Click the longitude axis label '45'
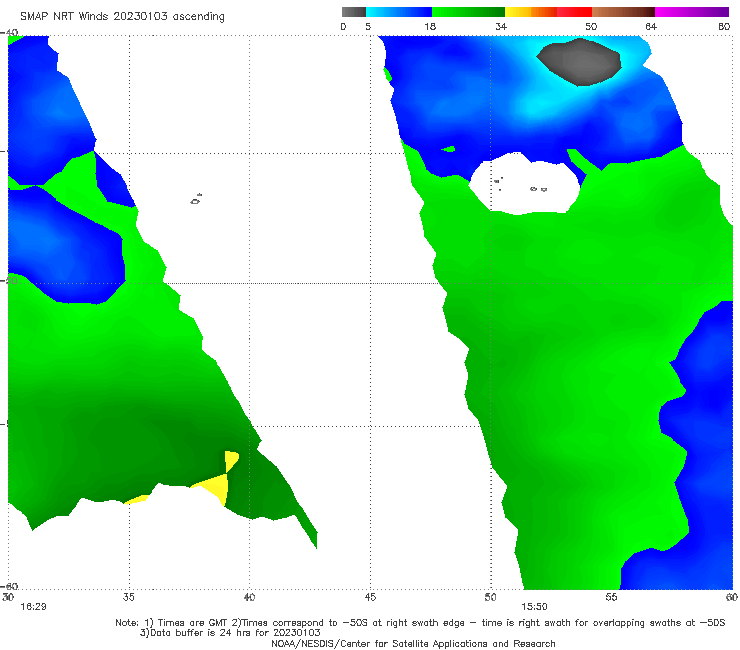The width and height of the screenshot is (740, 650). coord(370,597)
